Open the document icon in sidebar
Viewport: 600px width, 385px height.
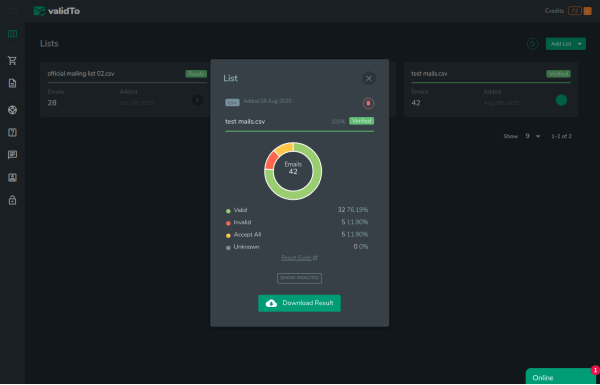[x=12, y=83]
